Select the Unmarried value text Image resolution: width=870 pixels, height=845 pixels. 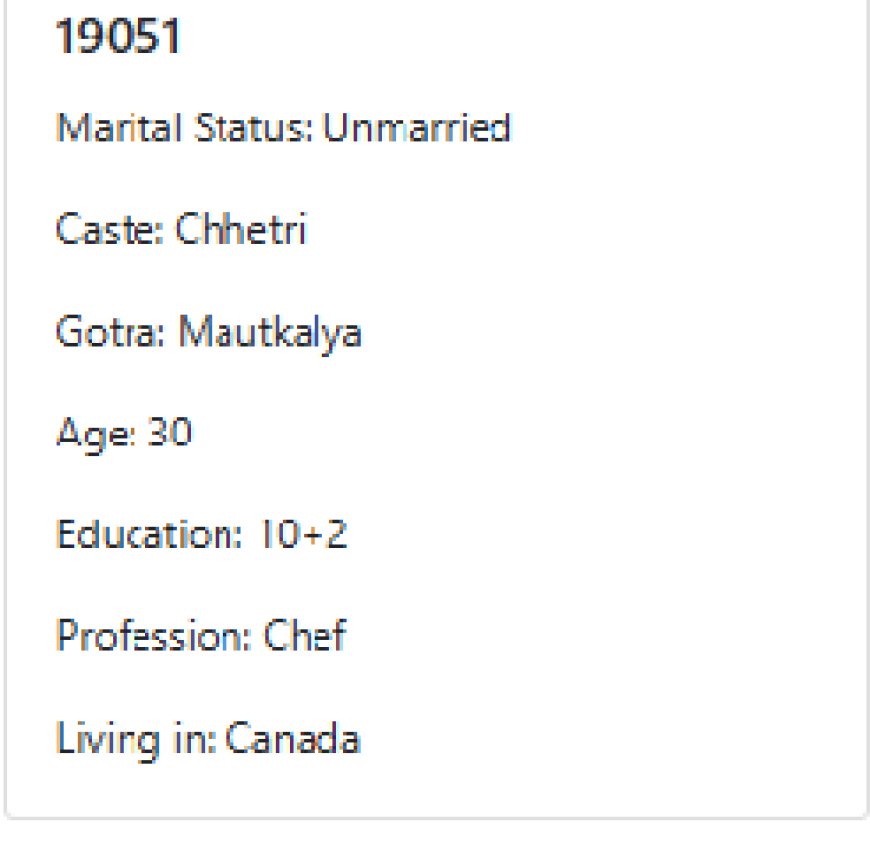click(x=416, y=128)
